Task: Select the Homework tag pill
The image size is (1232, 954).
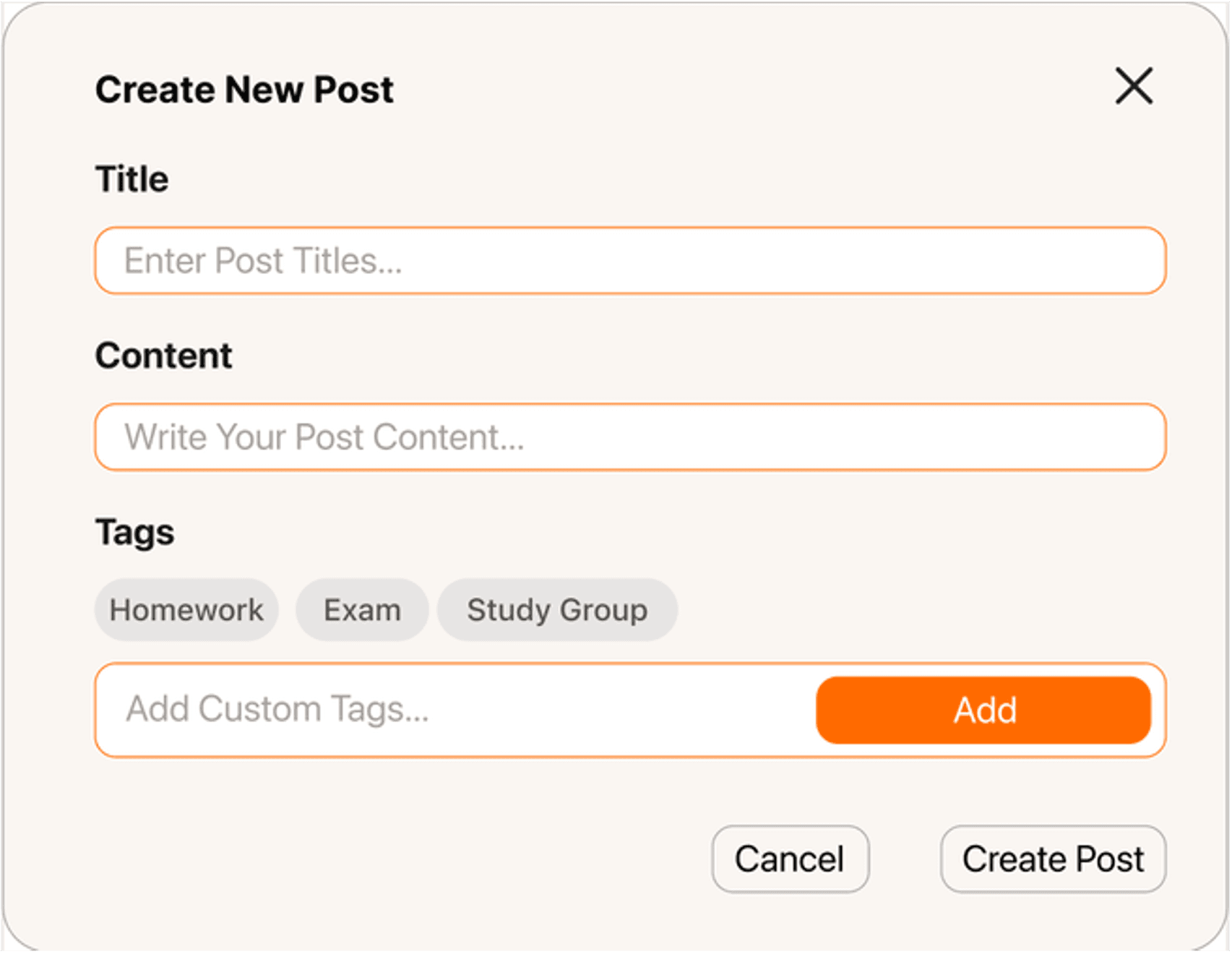Action: 186,609
